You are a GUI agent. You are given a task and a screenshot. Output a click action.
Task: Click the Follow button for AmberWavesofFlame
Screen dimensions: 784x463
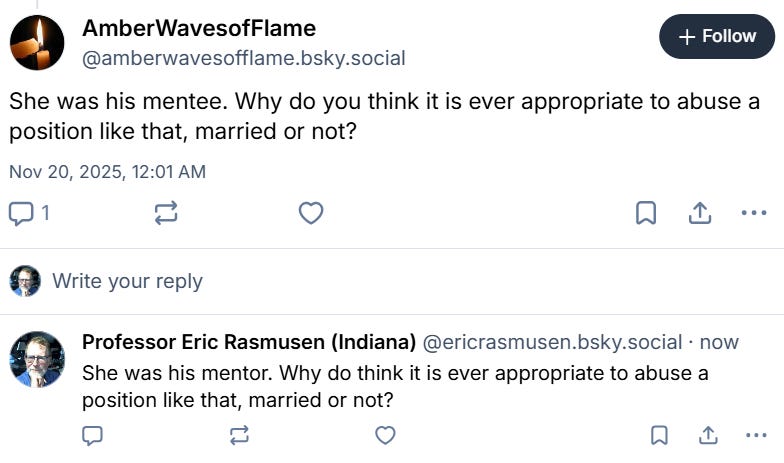click(x=717, y=37)
